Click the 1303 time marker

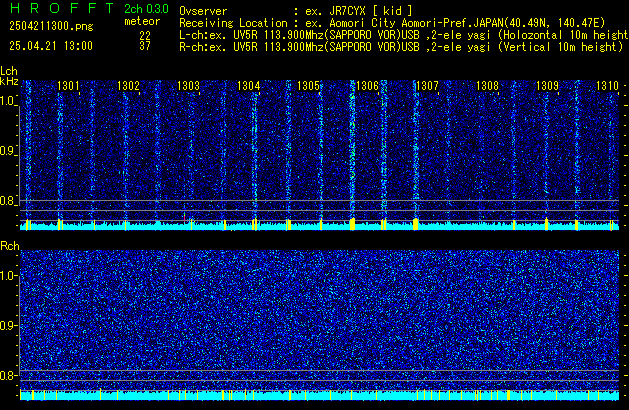[188, 86]
